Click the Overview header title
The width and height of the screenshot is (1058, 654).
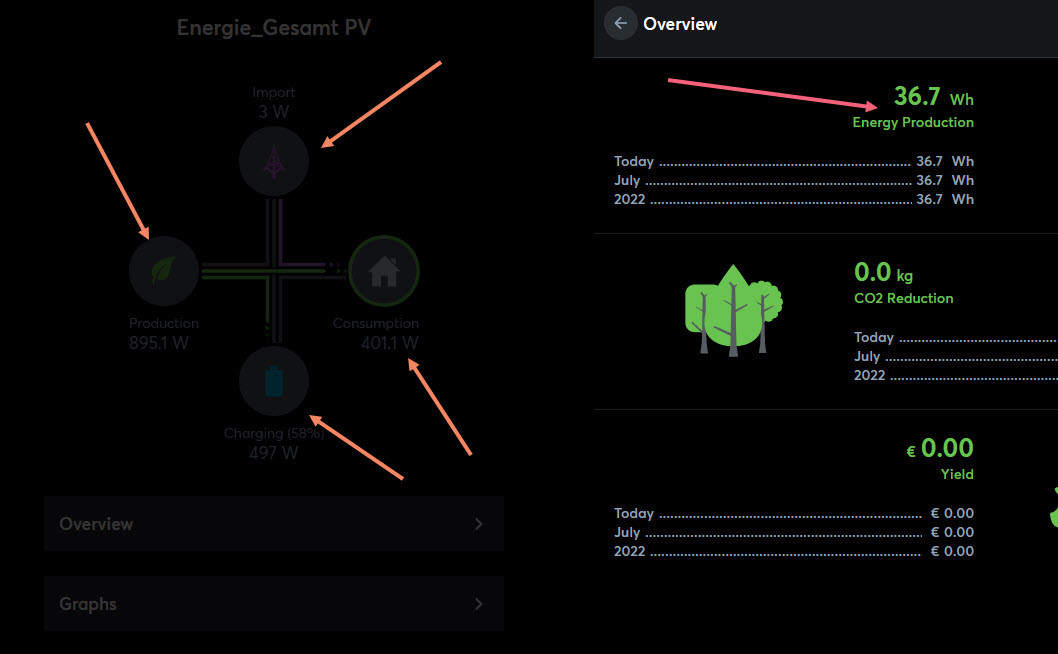tap(680, 24)
